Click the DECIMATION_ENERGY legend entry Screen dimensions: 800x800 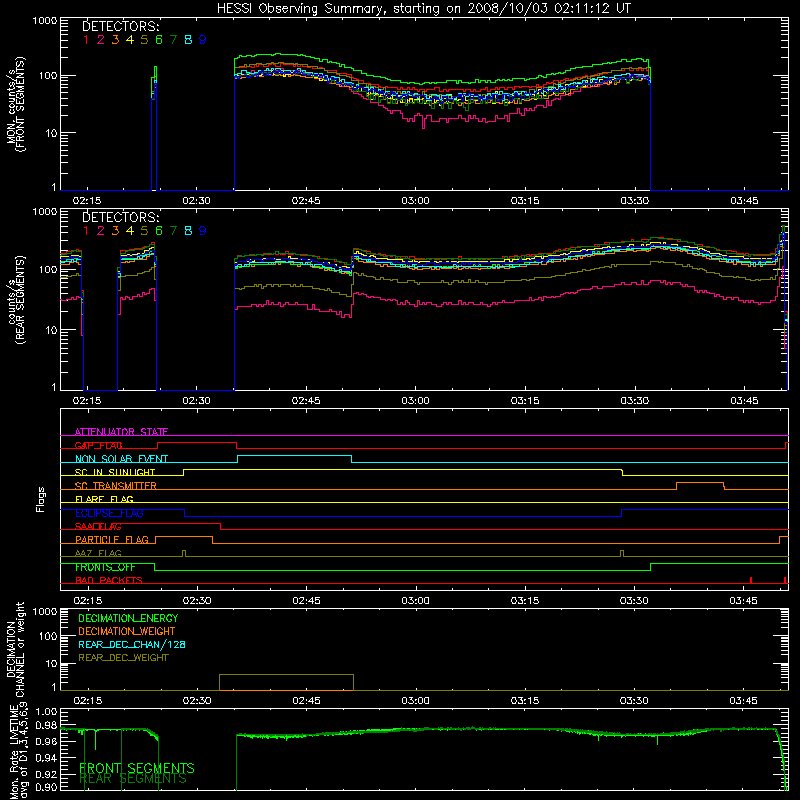(x=128, y=618)
